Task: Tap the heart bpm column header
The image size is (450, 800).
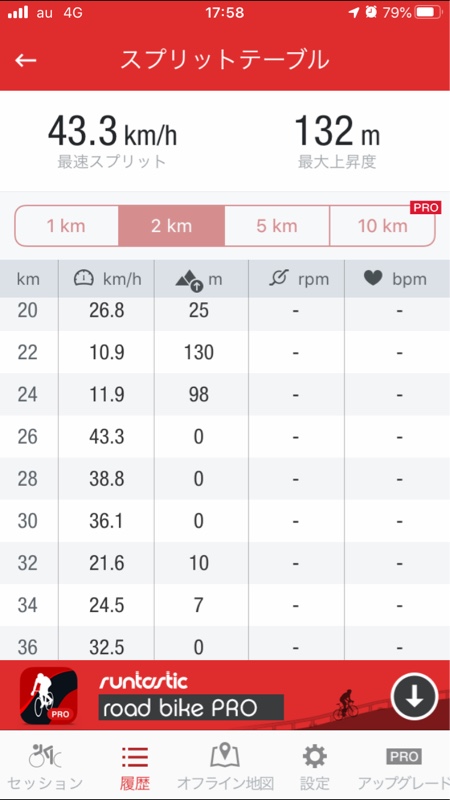Action: tap(395, 279)
